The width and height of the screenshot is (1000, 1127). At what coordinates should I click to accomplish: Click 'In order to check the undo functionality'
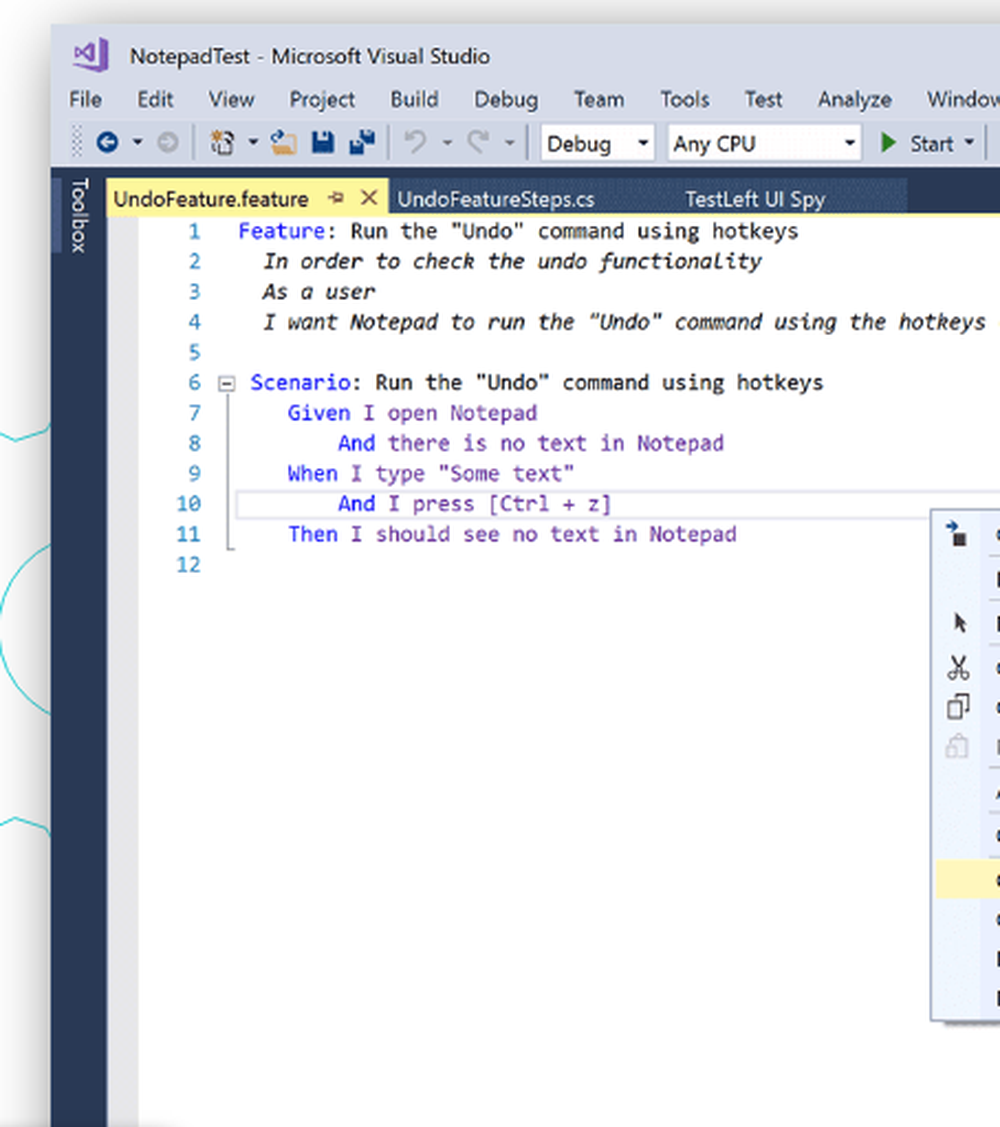512,261
